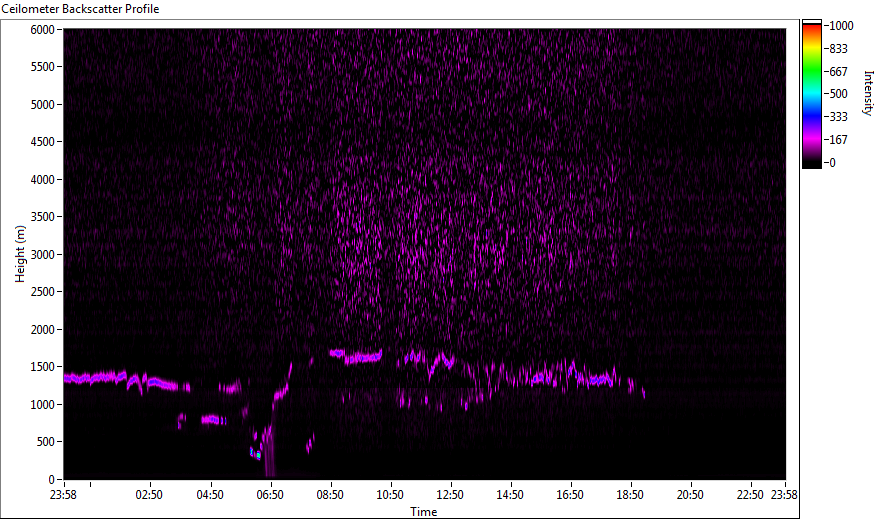Click the 2000 height axis value
878x519 pixels.
click(x=43, y=330)
